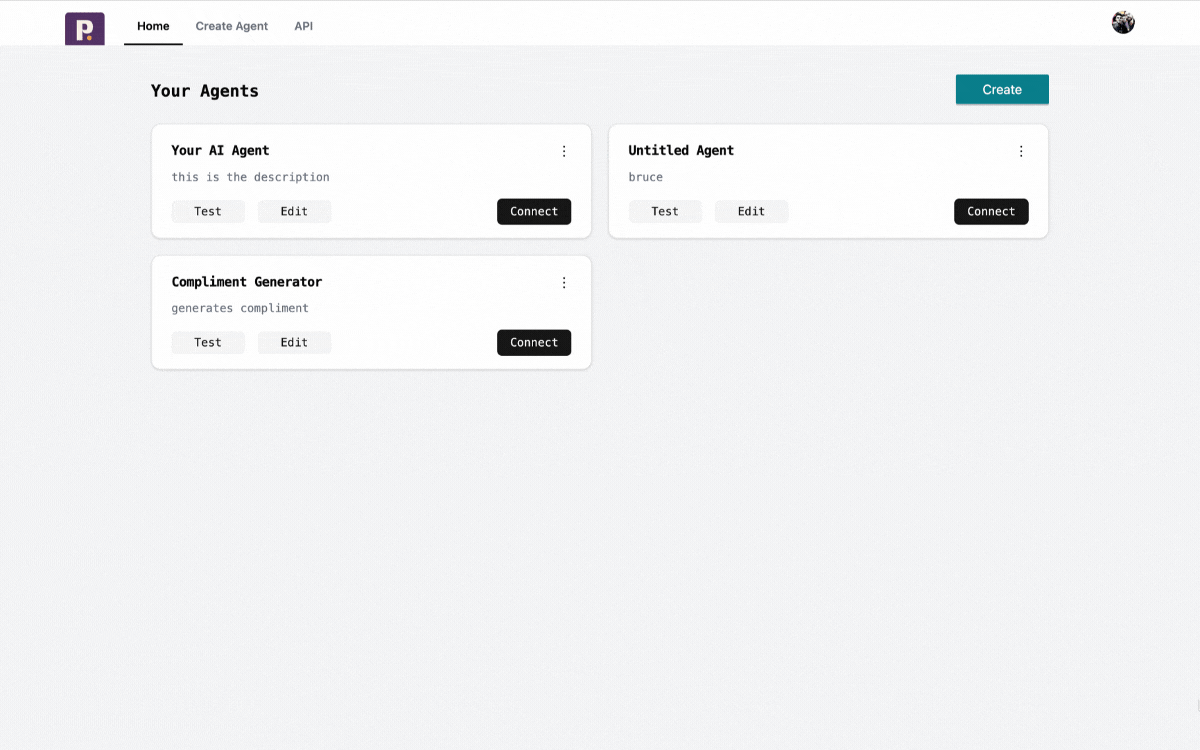The height and width of the screenshot is (750, 1200).
Task: Open the three-dot menu for Untitled Agent
Action: click(1021, 151)
